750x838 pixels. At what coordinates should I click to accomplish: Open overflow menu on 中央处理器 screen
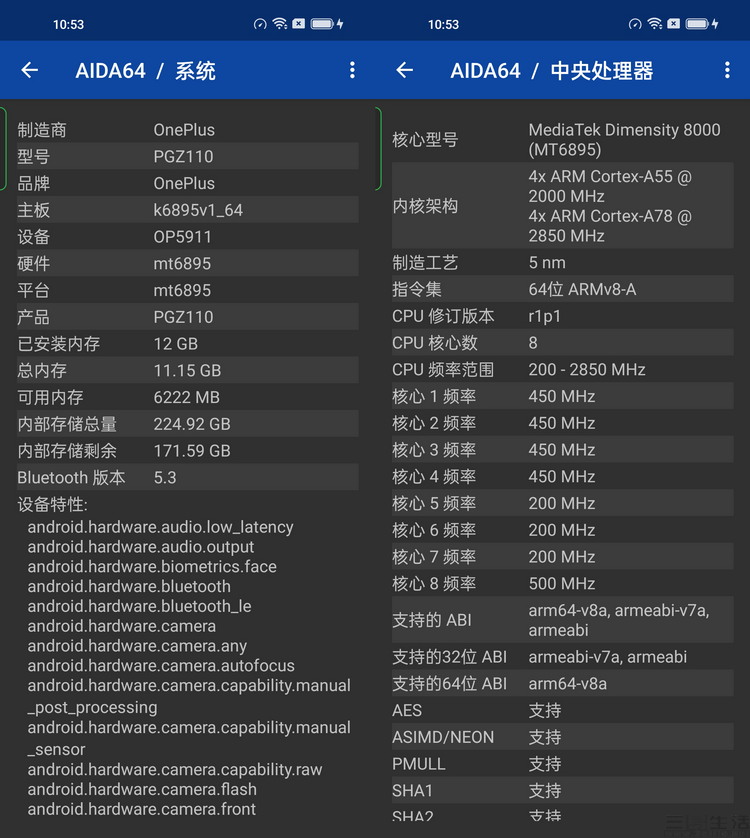click(x=727, y=70)
